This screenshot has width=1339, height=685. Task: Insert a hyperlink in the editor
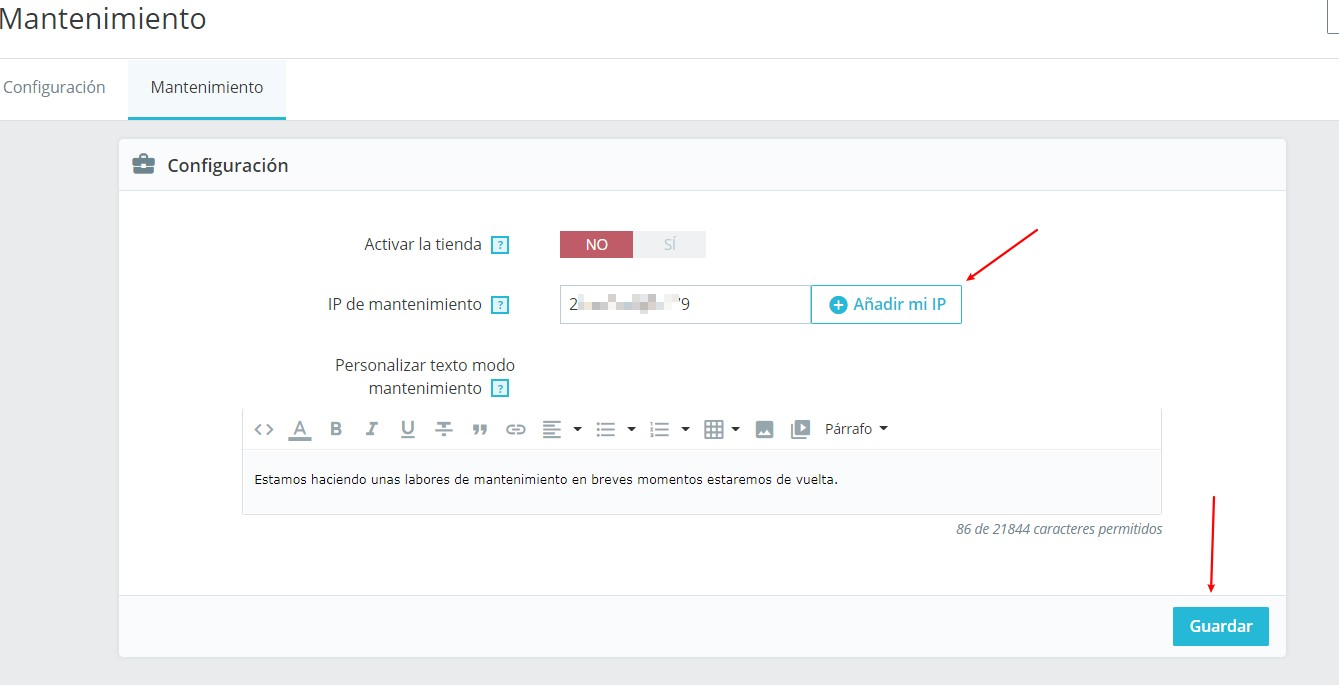pos(516,429)
